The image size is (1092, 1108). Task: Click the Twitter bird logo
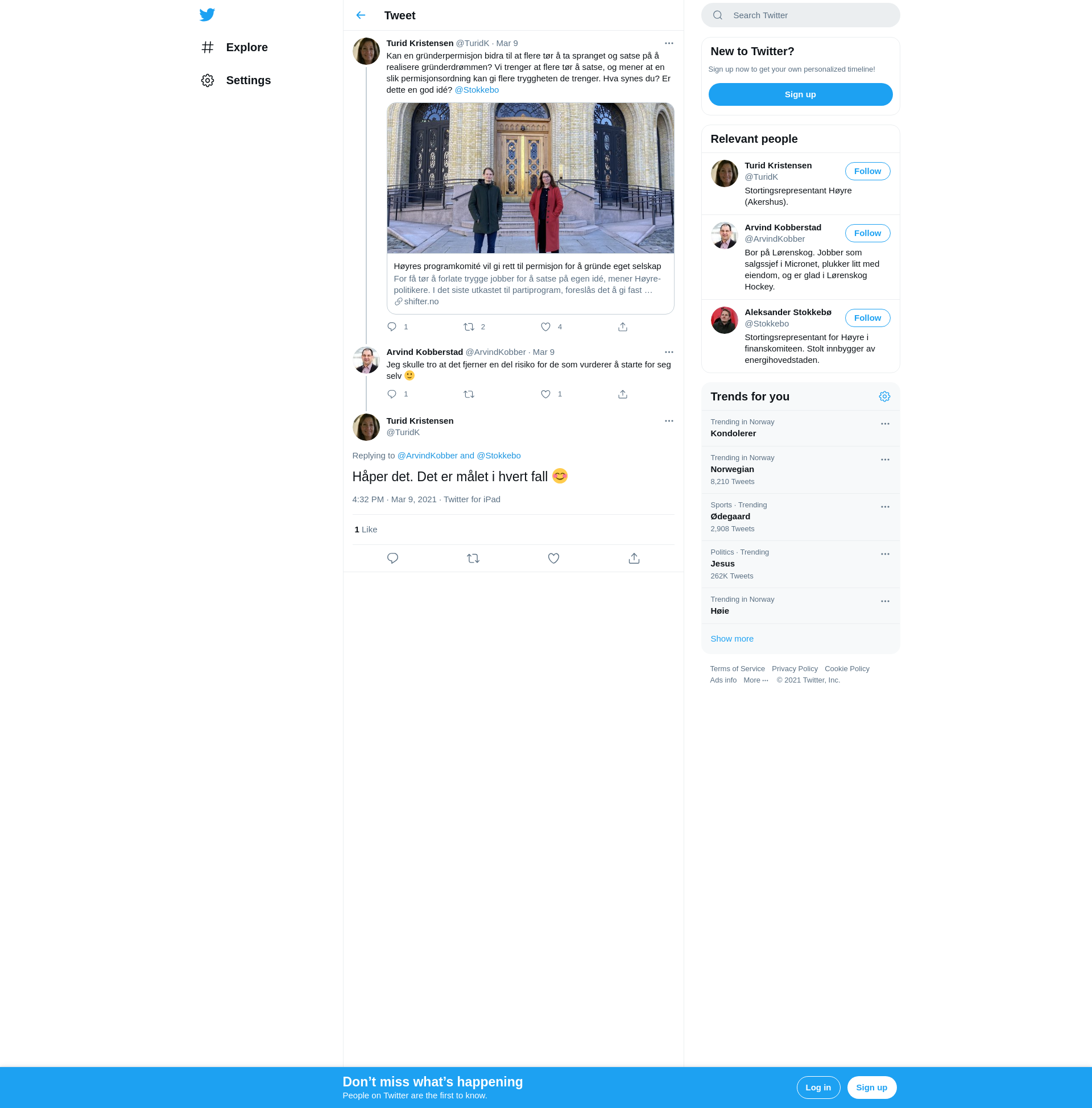(x=207, y=15)
